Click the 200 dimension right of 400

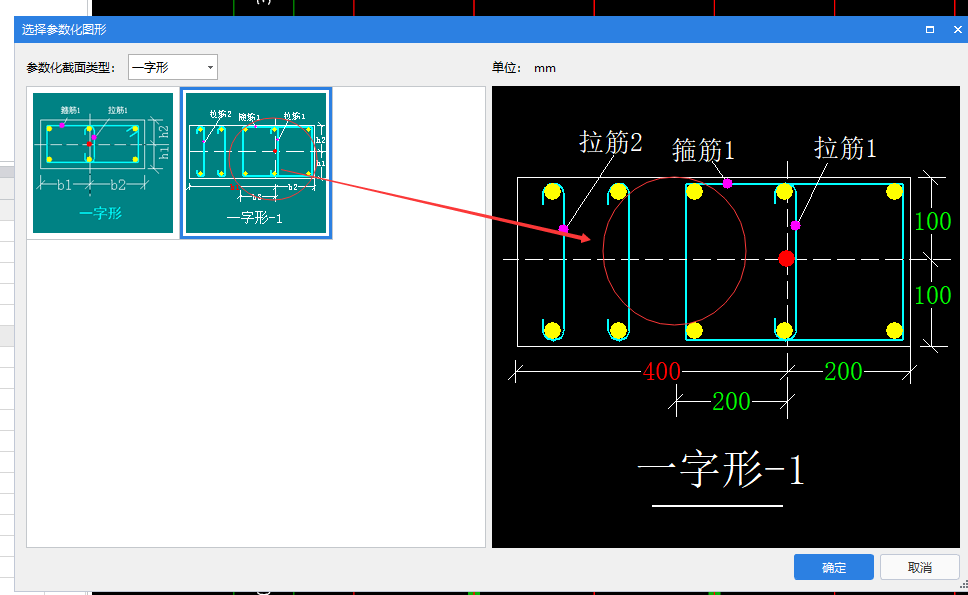pyautogui.click(x=843, y=372)
